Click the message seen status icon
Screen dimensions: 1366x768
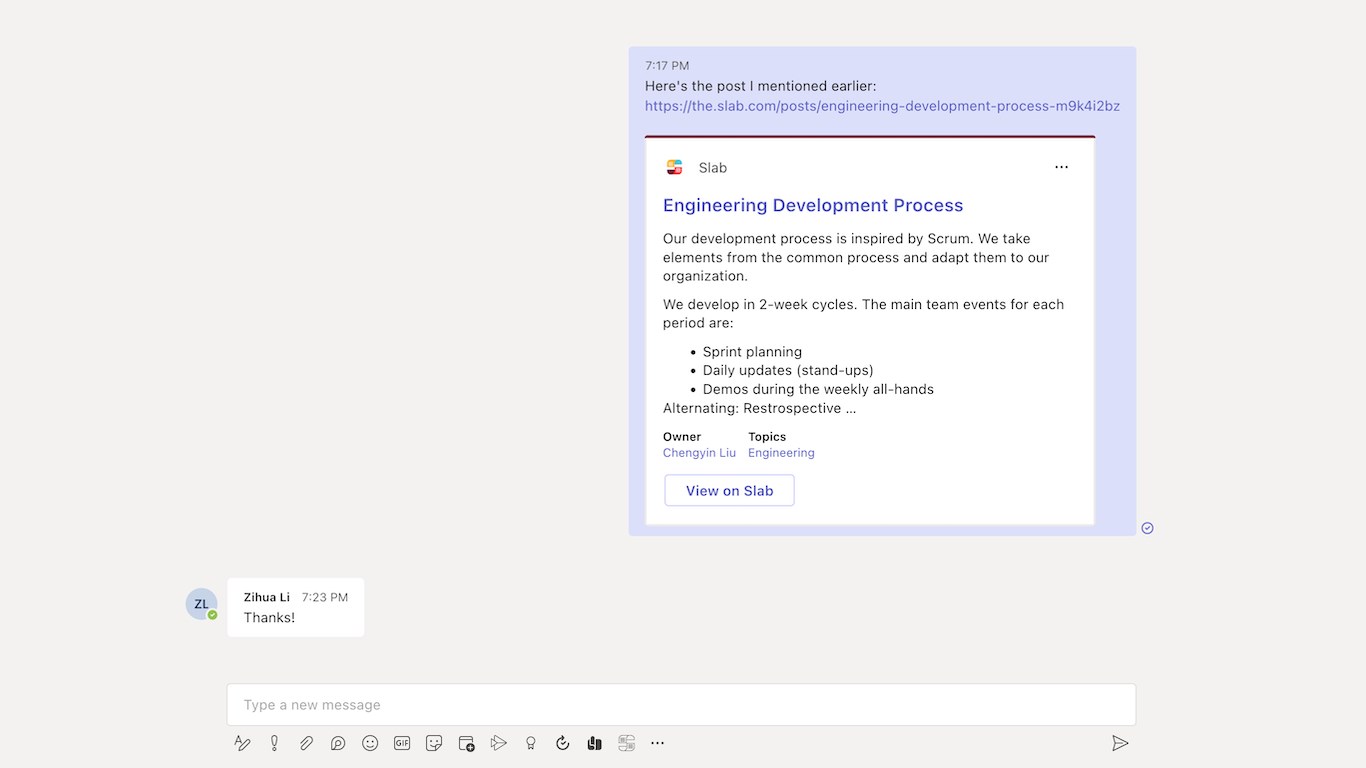click(1147, 528)
